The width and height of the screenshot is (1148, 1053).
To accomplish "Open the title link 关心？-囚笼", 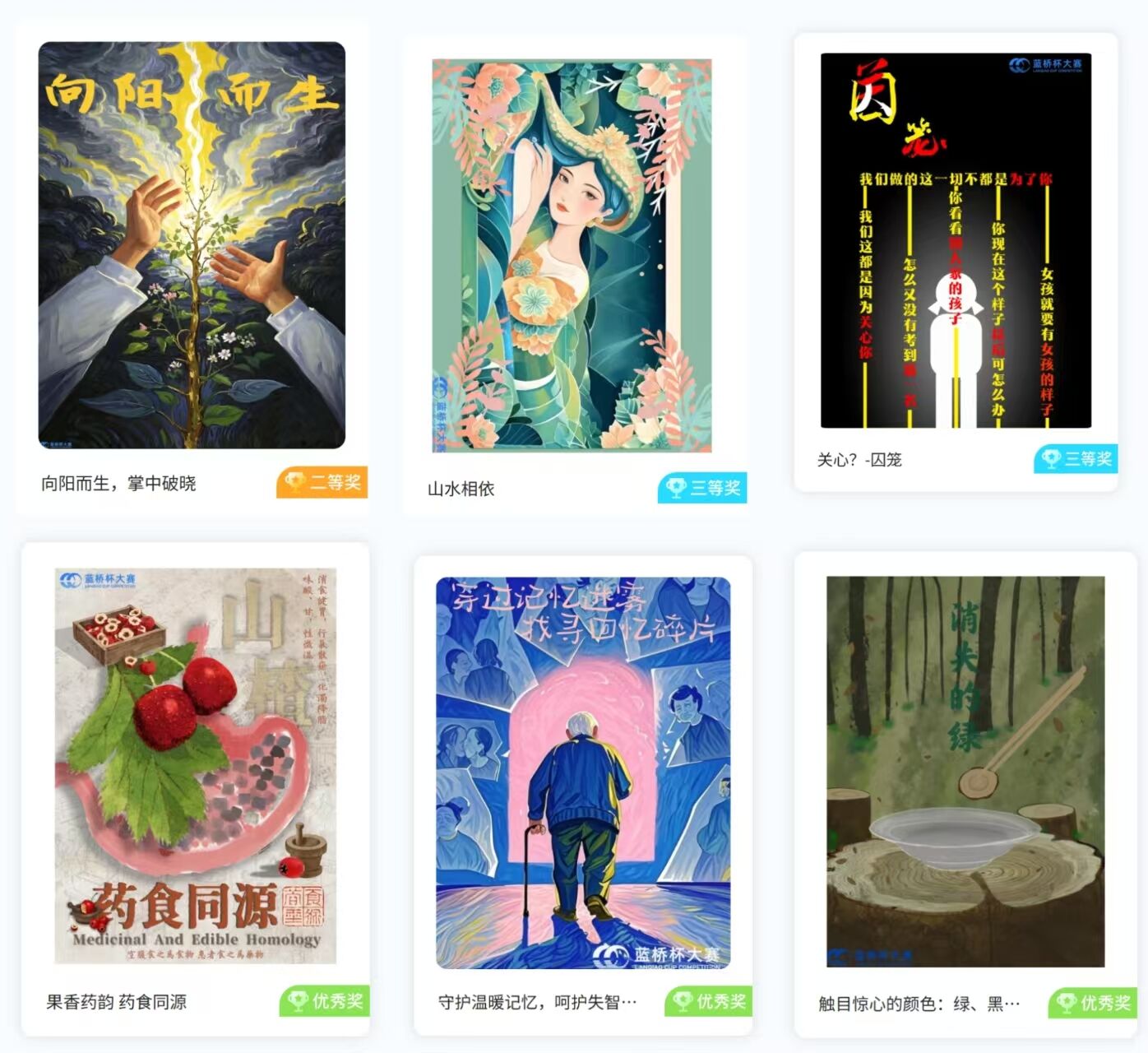I will pos(859,460).
